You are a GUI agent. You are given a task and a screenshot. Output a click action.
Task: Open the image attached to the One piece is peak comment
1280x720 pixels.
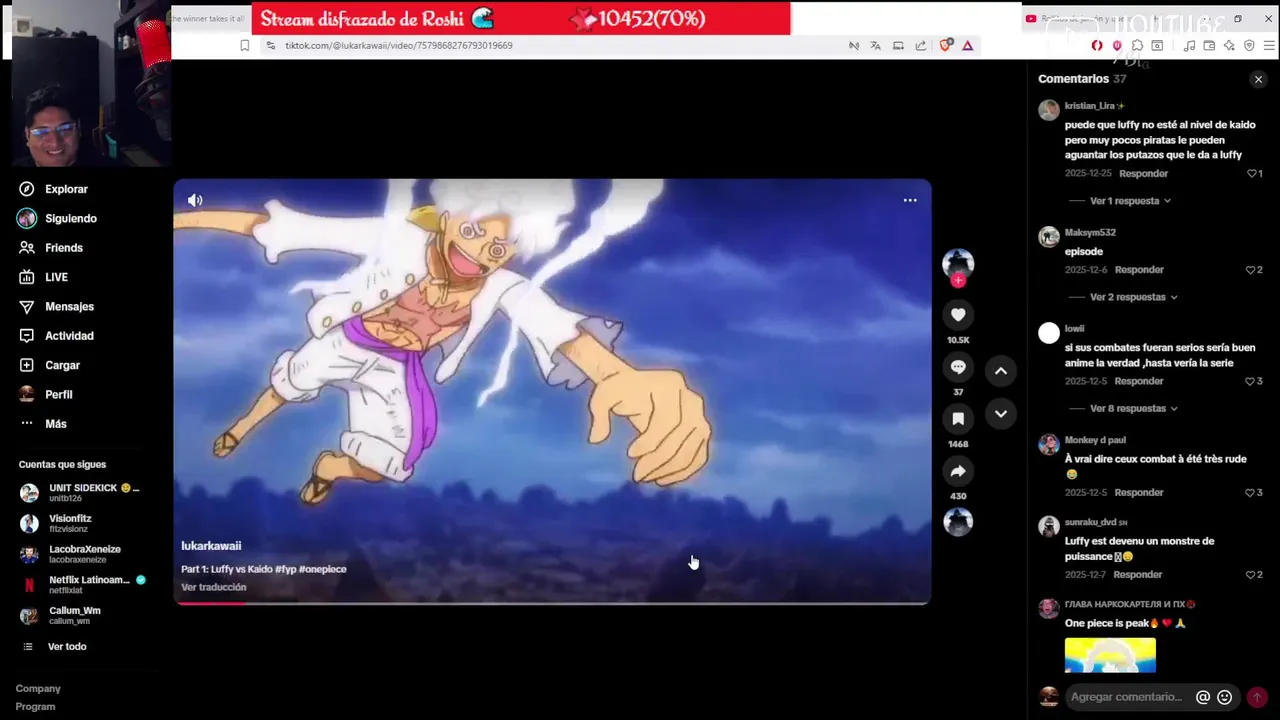(x=1110, y=656)
